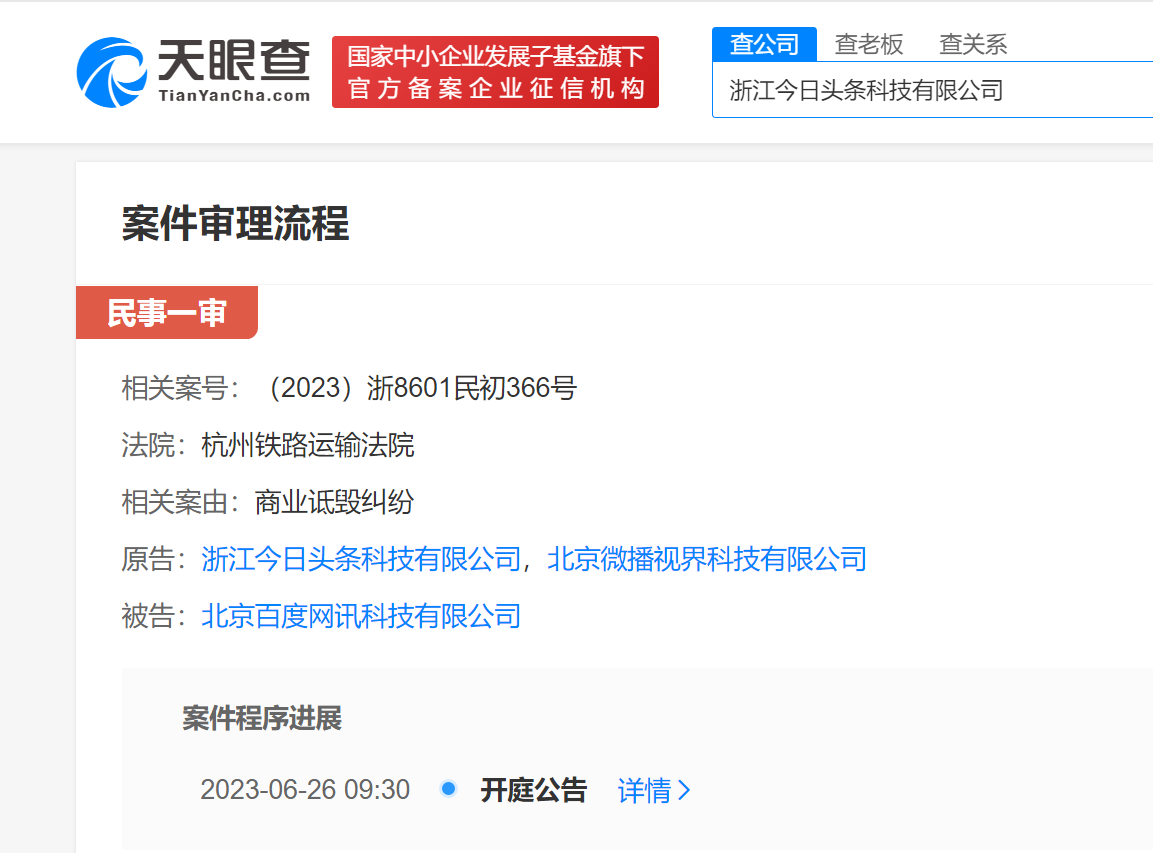
Task: Click the 详情 link for 开庭公告
Action: click(644, 791)
